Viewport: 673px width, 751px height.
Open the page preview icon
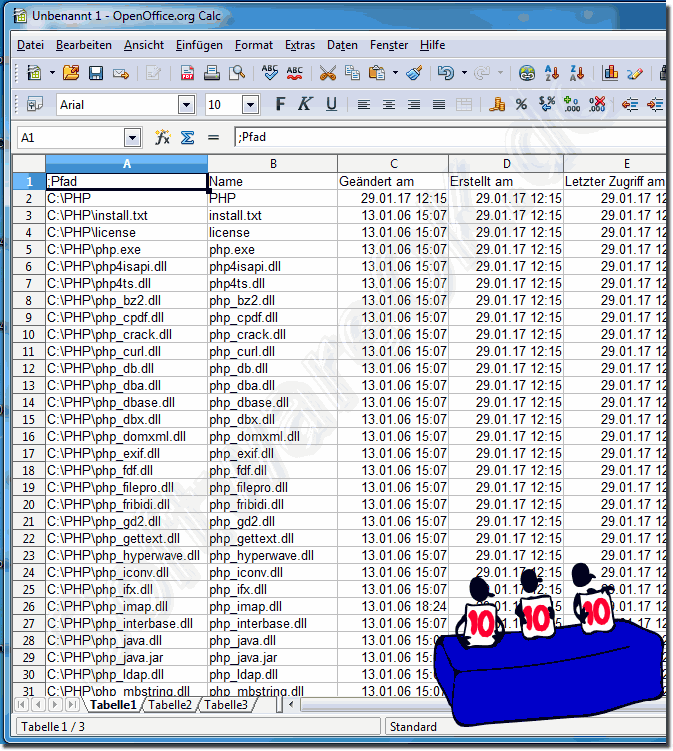pos(237,73)
